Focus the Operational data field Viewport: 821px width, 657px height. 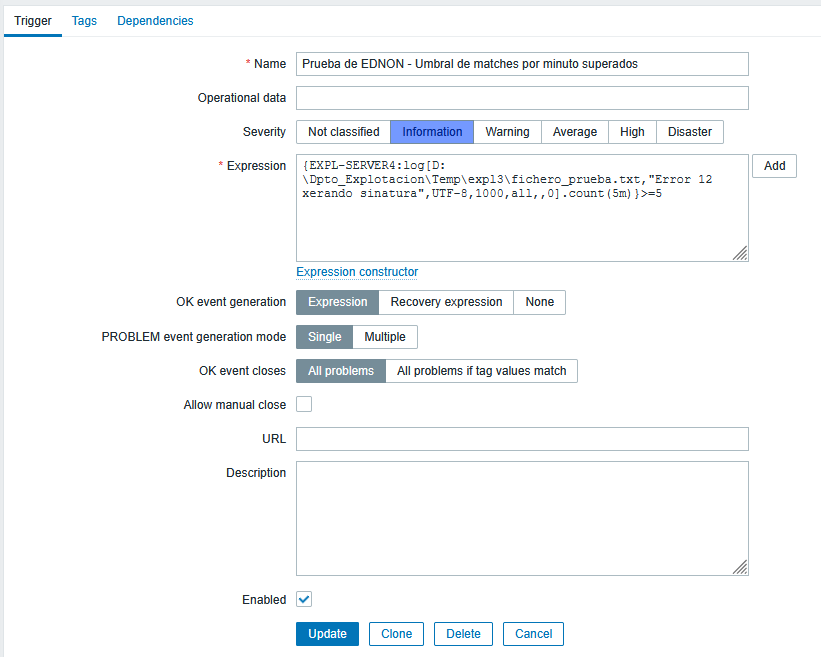[x=522, y=98]
